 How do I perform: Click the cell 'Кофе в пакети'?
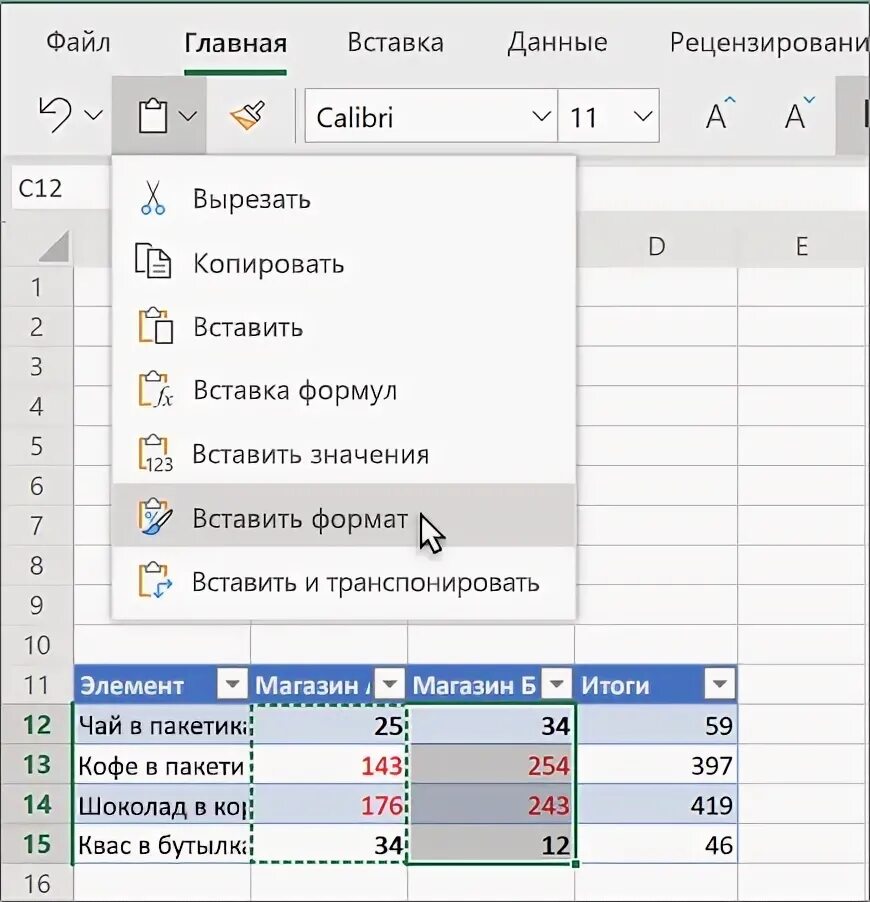click(x=162, y=765)
